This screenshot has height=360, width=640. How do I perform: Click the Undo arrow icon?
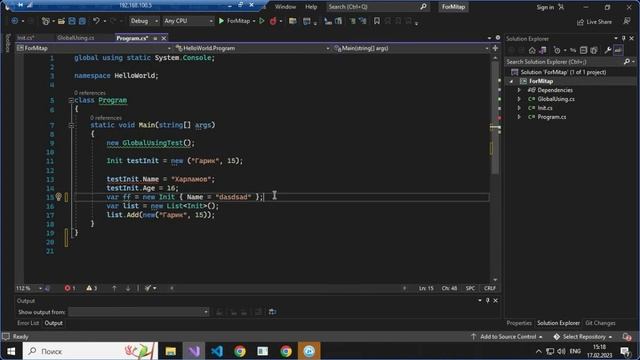pyautogui.click(x=96, y=21)
